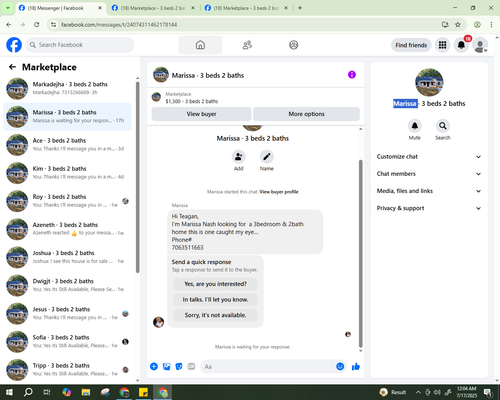Viewport: 500px width, 400px height.
Task: Open the notifications bell icon
Action: click(461, 45)
